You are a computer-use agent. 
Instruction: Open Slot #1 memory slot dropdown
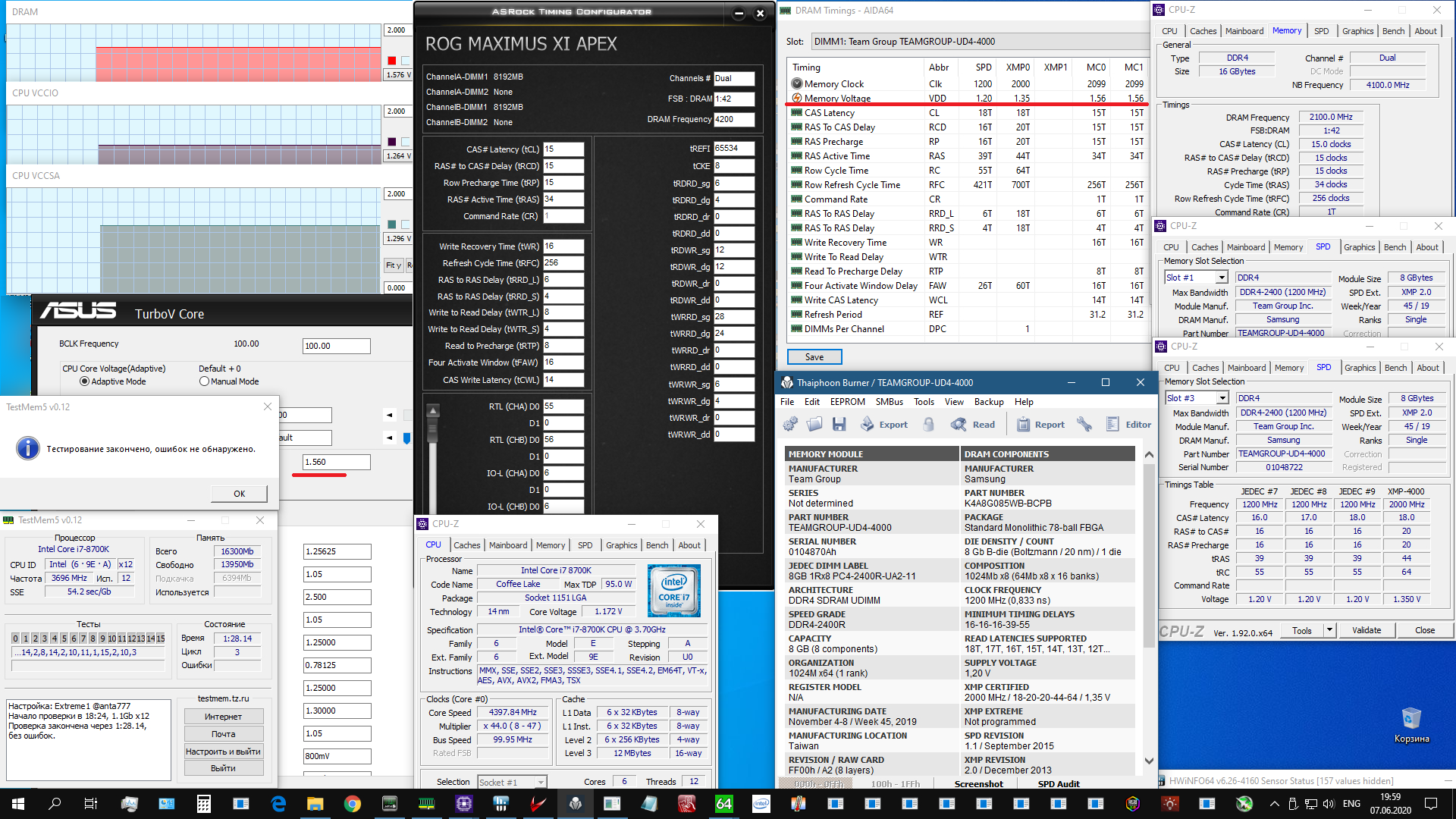click(x=1222, y=278)
